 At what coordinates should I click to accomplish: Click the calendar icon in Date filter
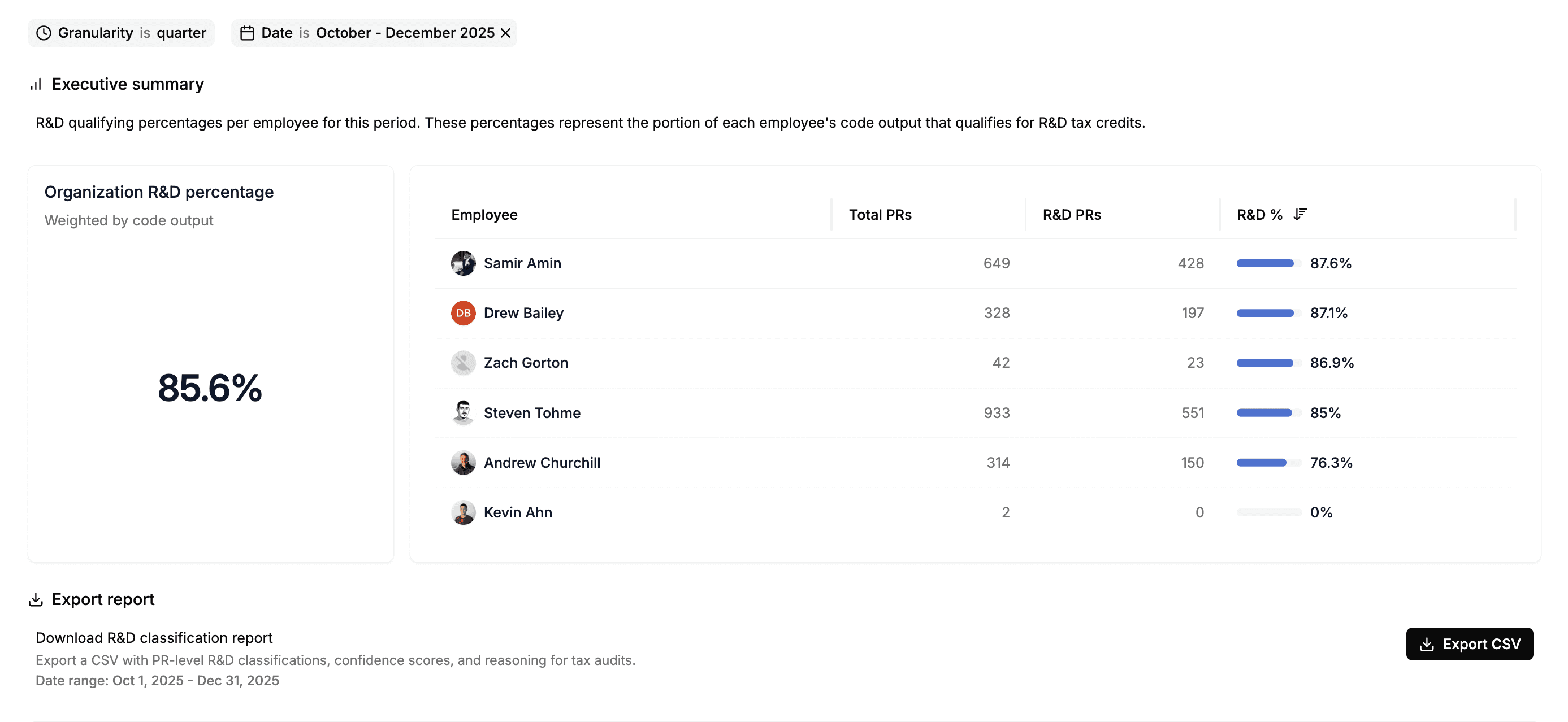tap(246, 33)
